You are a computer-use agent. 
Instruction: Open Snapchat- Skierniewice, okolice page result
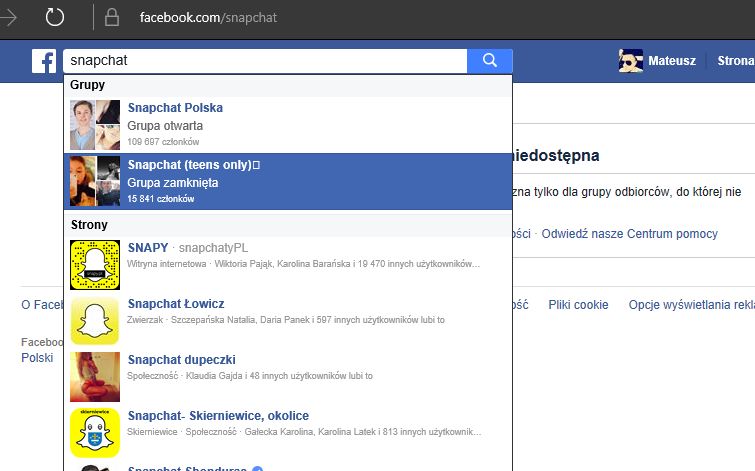(288, 432)
